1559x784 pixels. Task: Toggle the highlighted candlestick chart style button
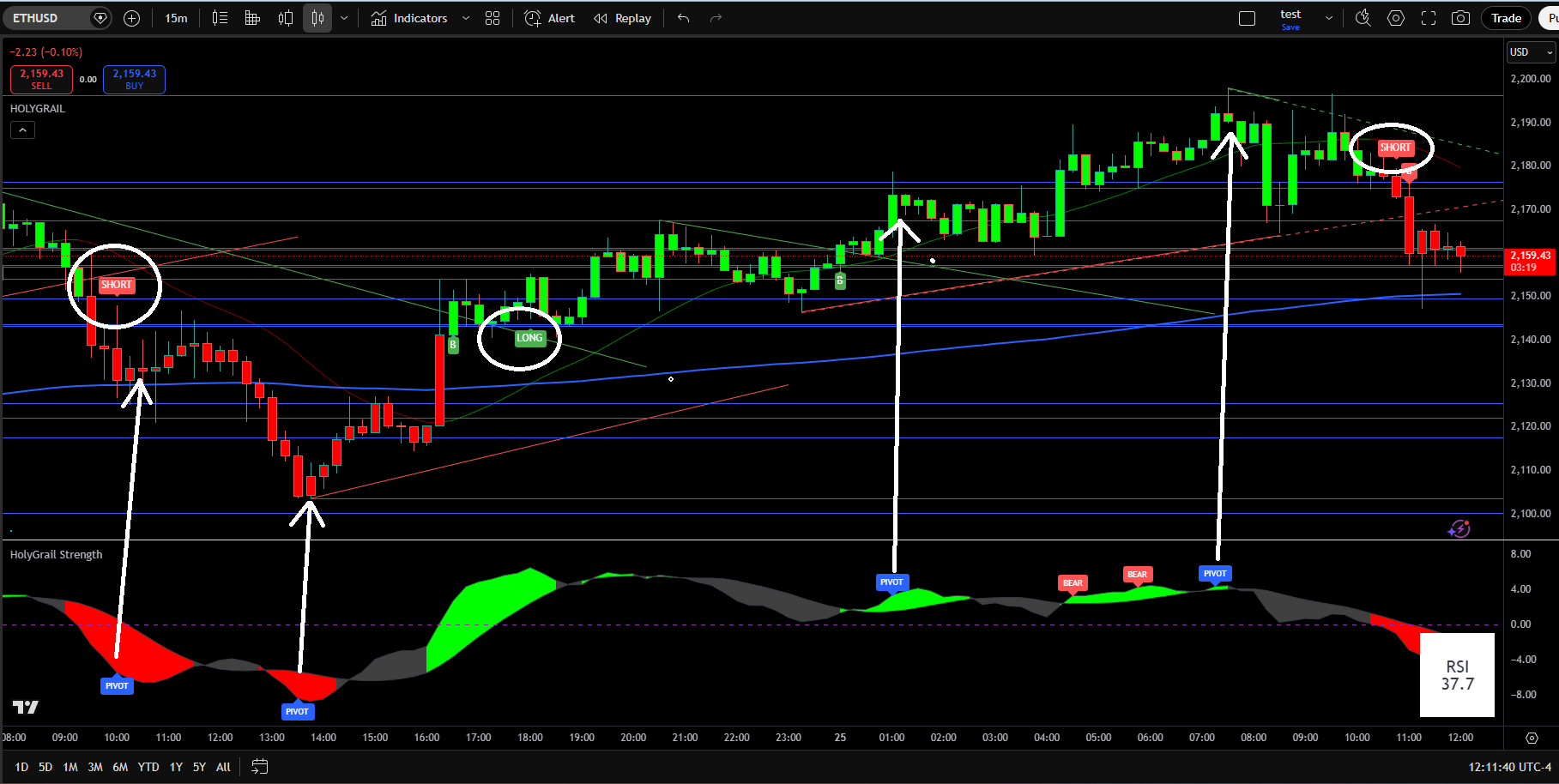pyautogui.click(x=317, y=18)
